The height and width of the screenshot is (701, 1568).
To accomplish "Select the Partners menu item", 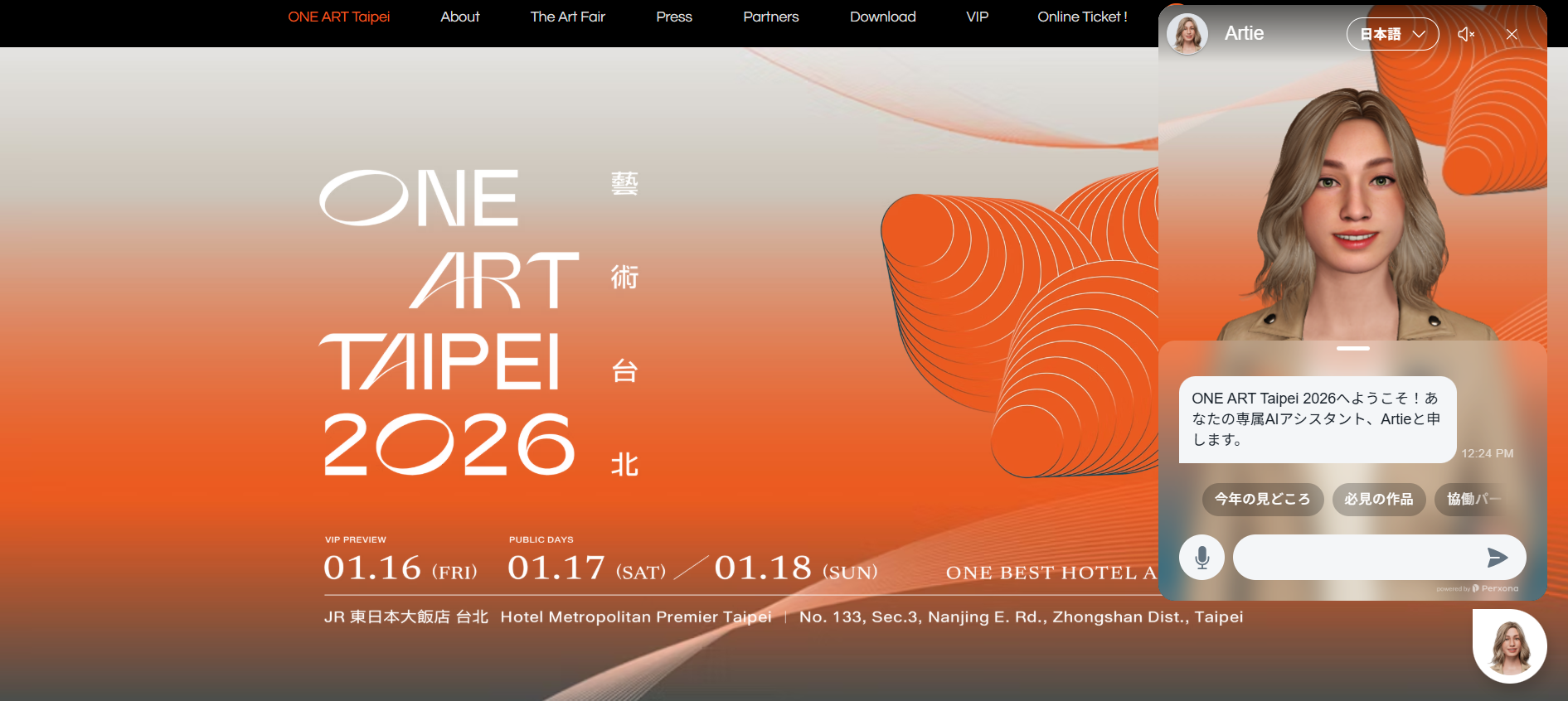I will point(771,17).
